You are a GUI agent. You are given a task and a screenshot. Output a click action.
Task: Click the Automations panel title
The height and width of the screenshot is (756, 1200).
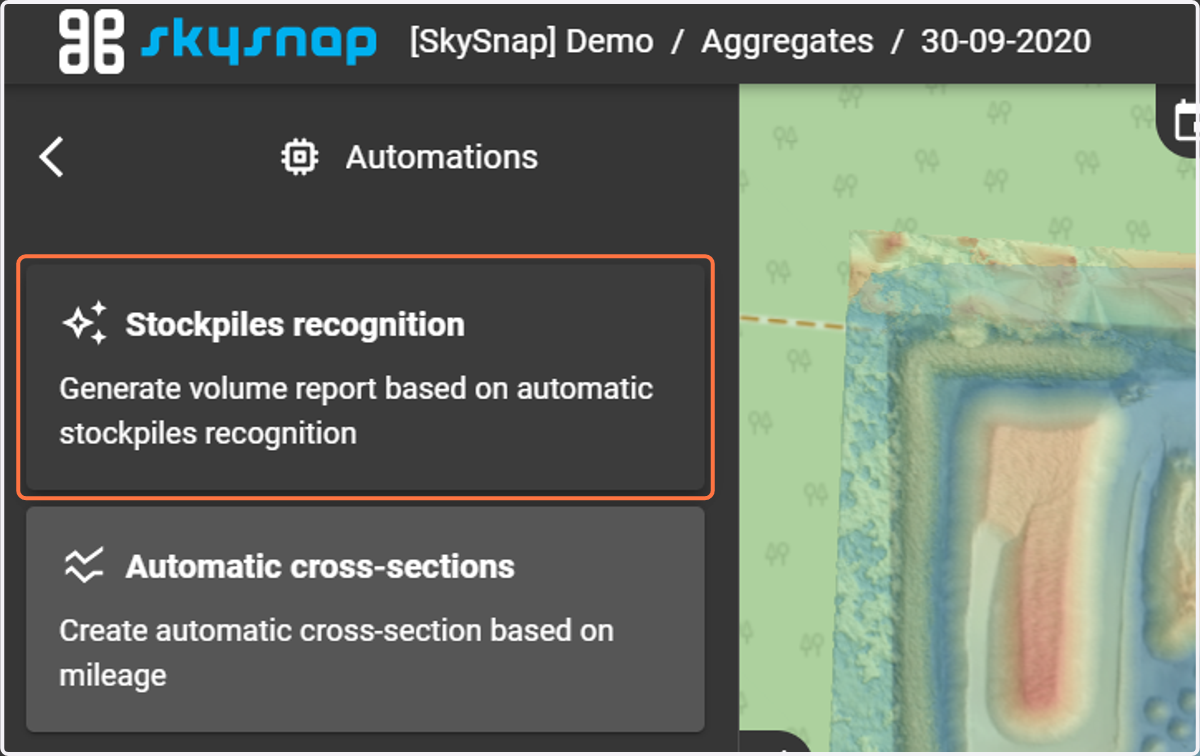[442, 157]
